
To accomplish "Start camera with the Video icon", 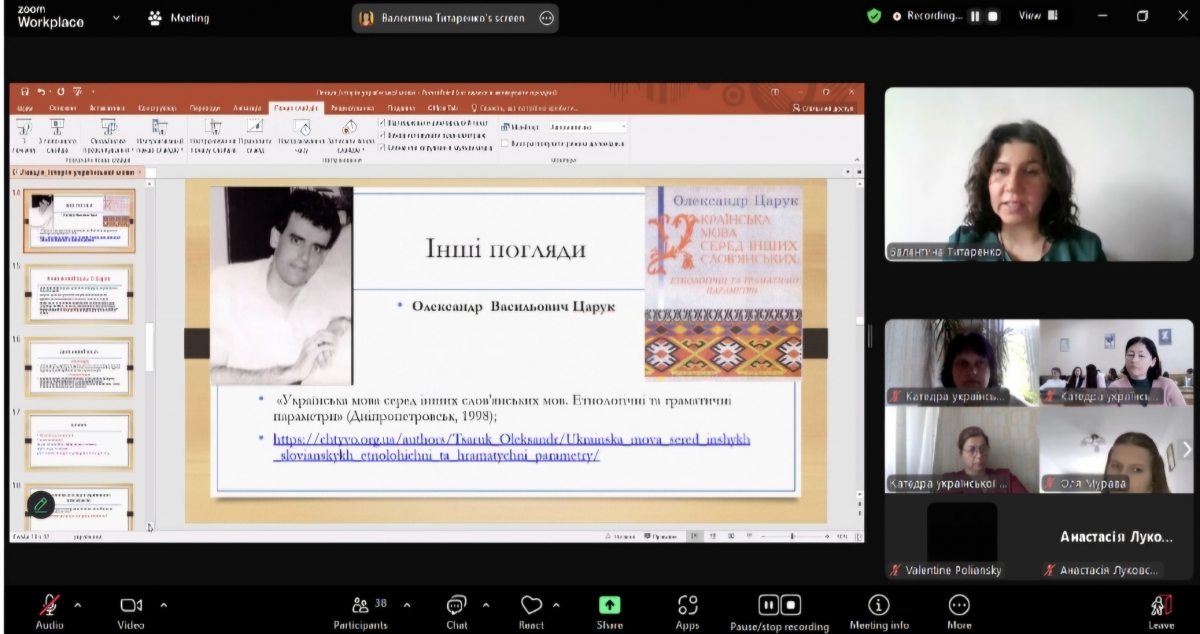I will click(131, 605).
